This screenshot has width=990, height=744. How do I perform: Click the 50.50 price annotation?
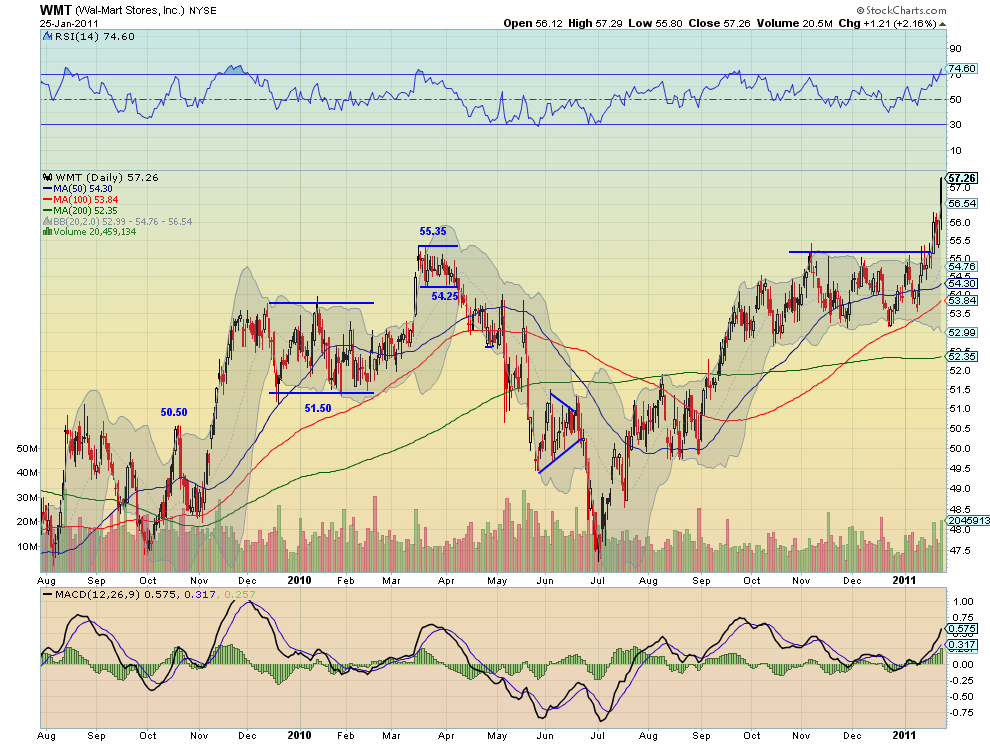click(x=174, y=412)
